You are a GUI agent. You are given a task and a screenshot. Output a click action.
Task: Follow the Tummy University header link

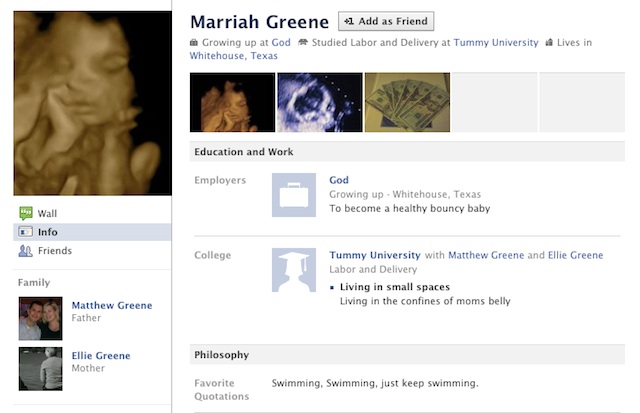[495, 43]
